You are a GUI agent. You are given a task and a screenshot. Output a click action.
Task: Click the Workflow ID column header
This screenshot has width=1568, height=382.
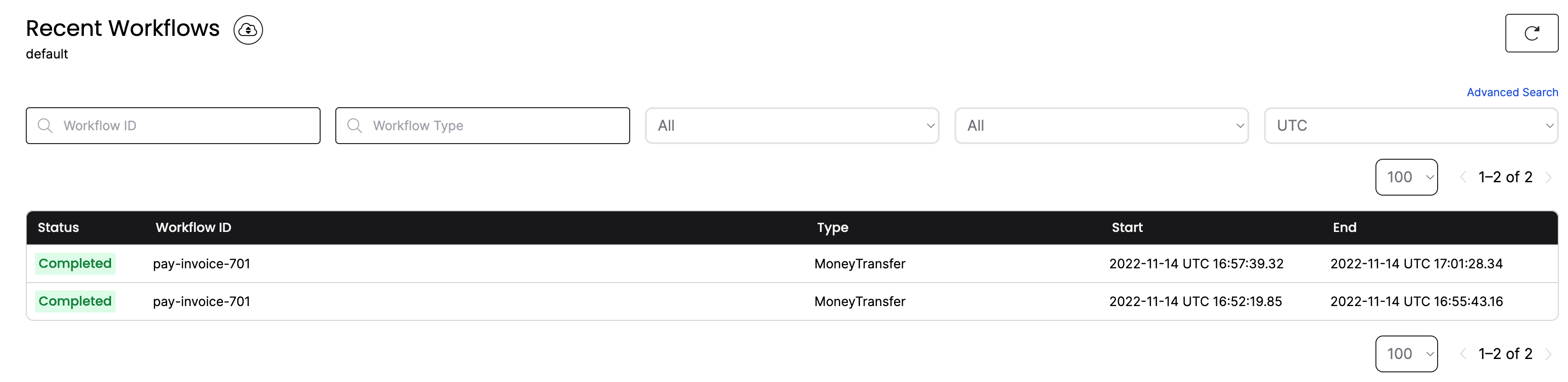[193, 227]
